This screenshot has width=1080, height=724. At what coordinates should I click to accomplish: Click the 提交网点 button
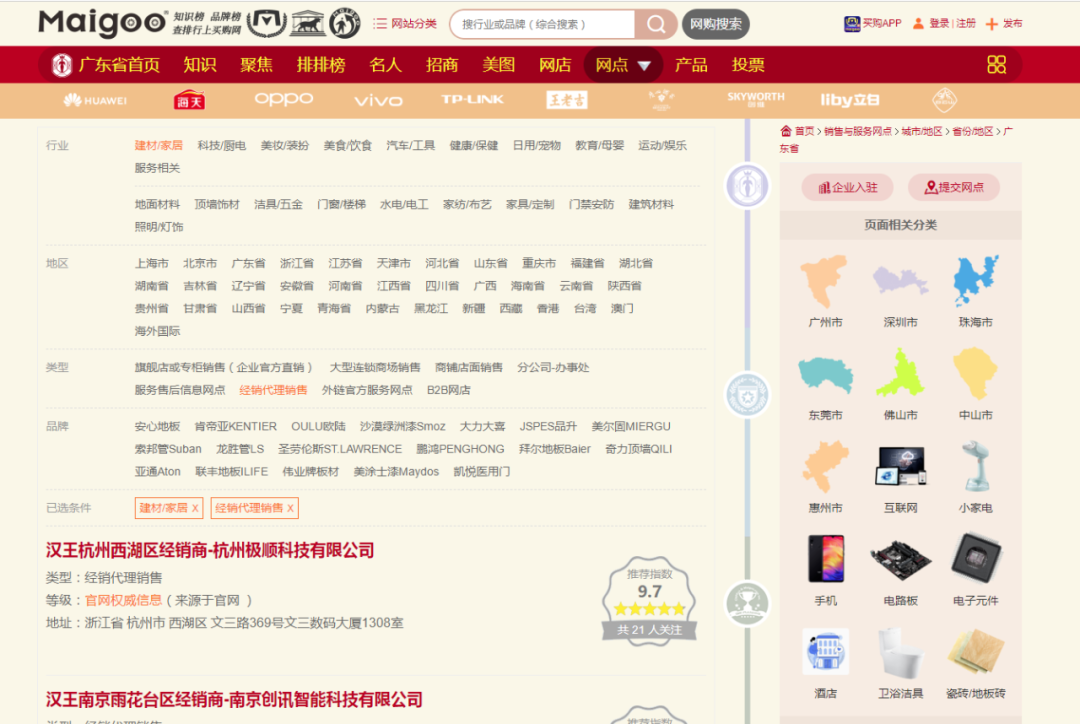pyautogui.click(x=954, y=187)
